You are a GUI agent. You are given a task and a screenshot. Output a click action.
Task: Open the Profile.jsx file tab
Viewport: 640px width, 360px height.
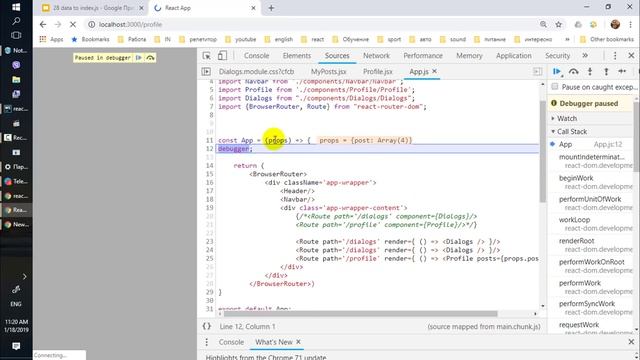(378, 72)
